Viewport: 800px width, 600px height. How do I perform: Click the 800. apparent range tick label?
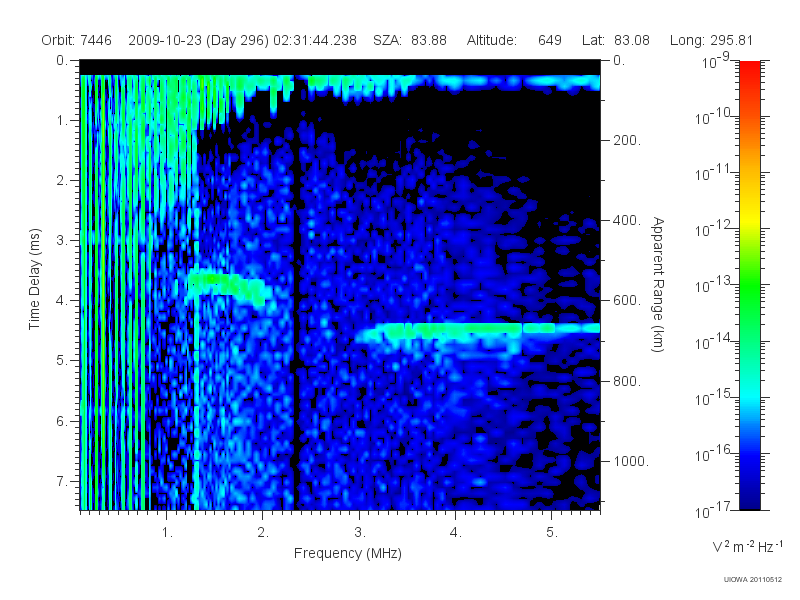point(627,381)
